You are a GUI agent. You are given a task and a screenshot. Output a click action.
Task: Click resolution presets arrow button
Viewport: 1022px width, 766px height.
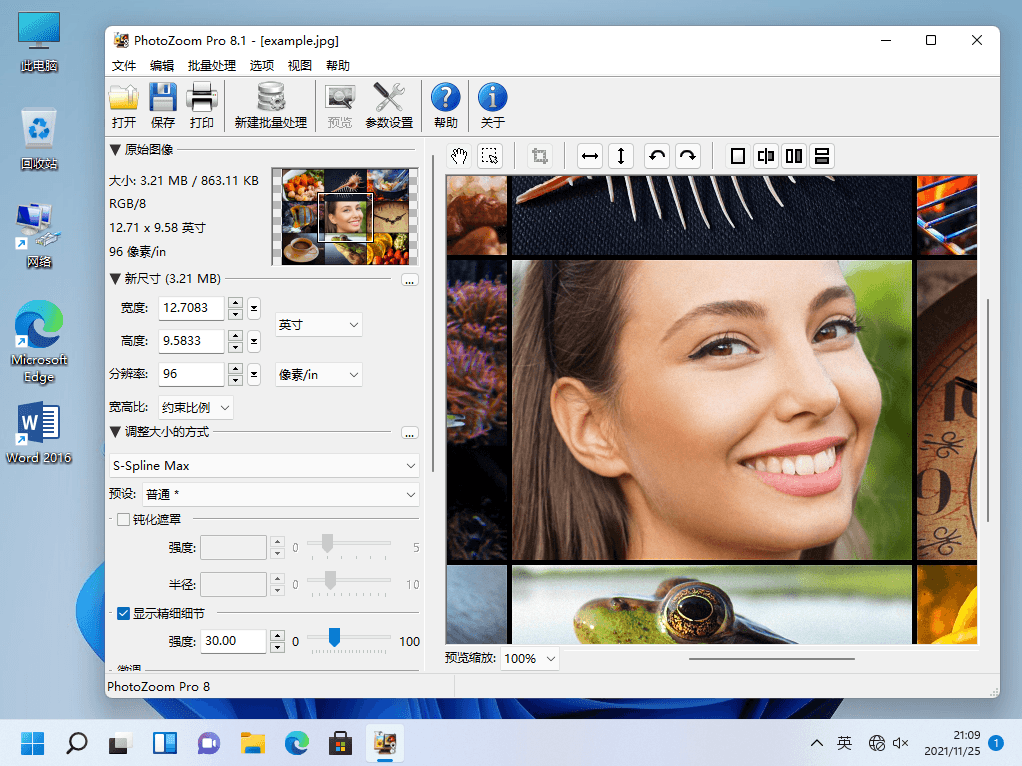(x=254, y=374)
